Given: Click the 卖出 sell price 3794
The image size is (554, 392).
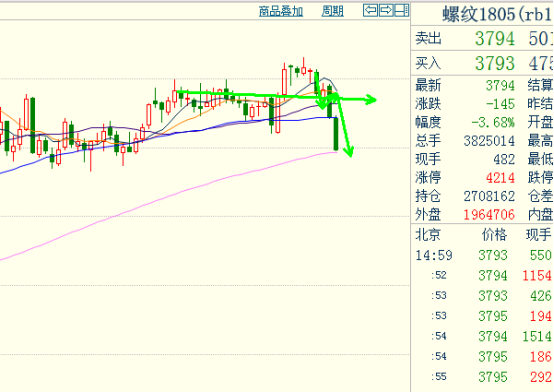Looking at the screenshot, I should point(495,39).
